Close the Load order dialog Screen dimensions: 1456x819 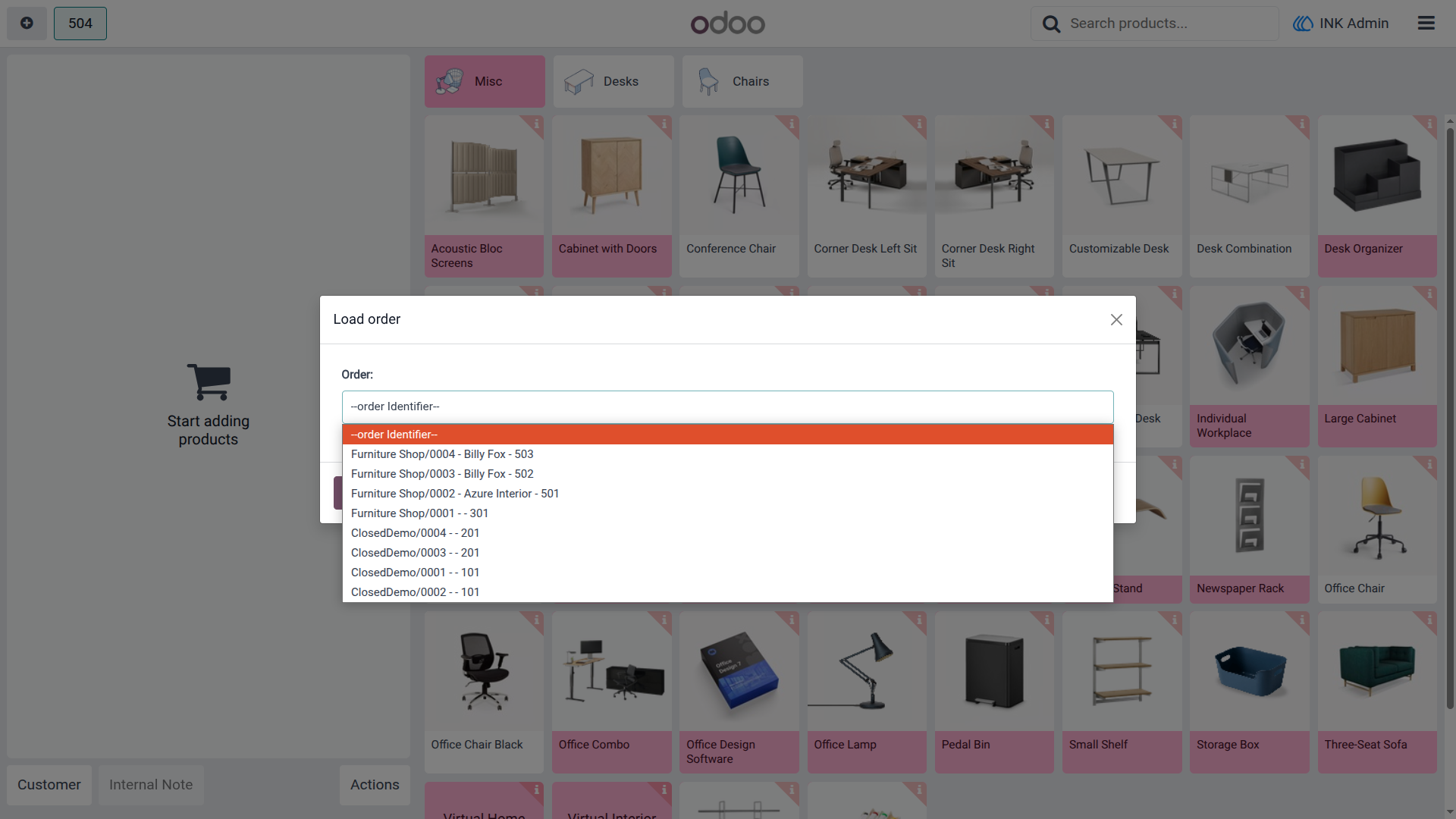click(x=1116, y=320)
